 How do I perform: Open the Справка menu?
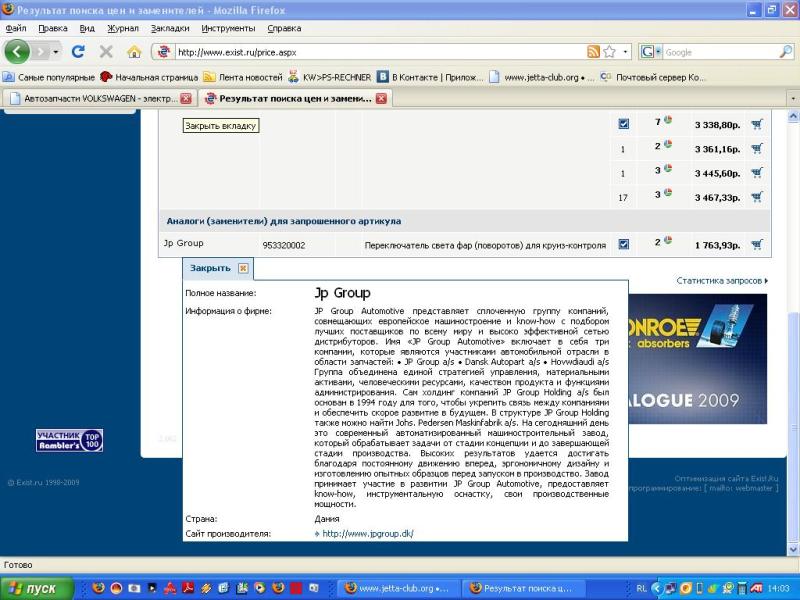coord(284,28)
